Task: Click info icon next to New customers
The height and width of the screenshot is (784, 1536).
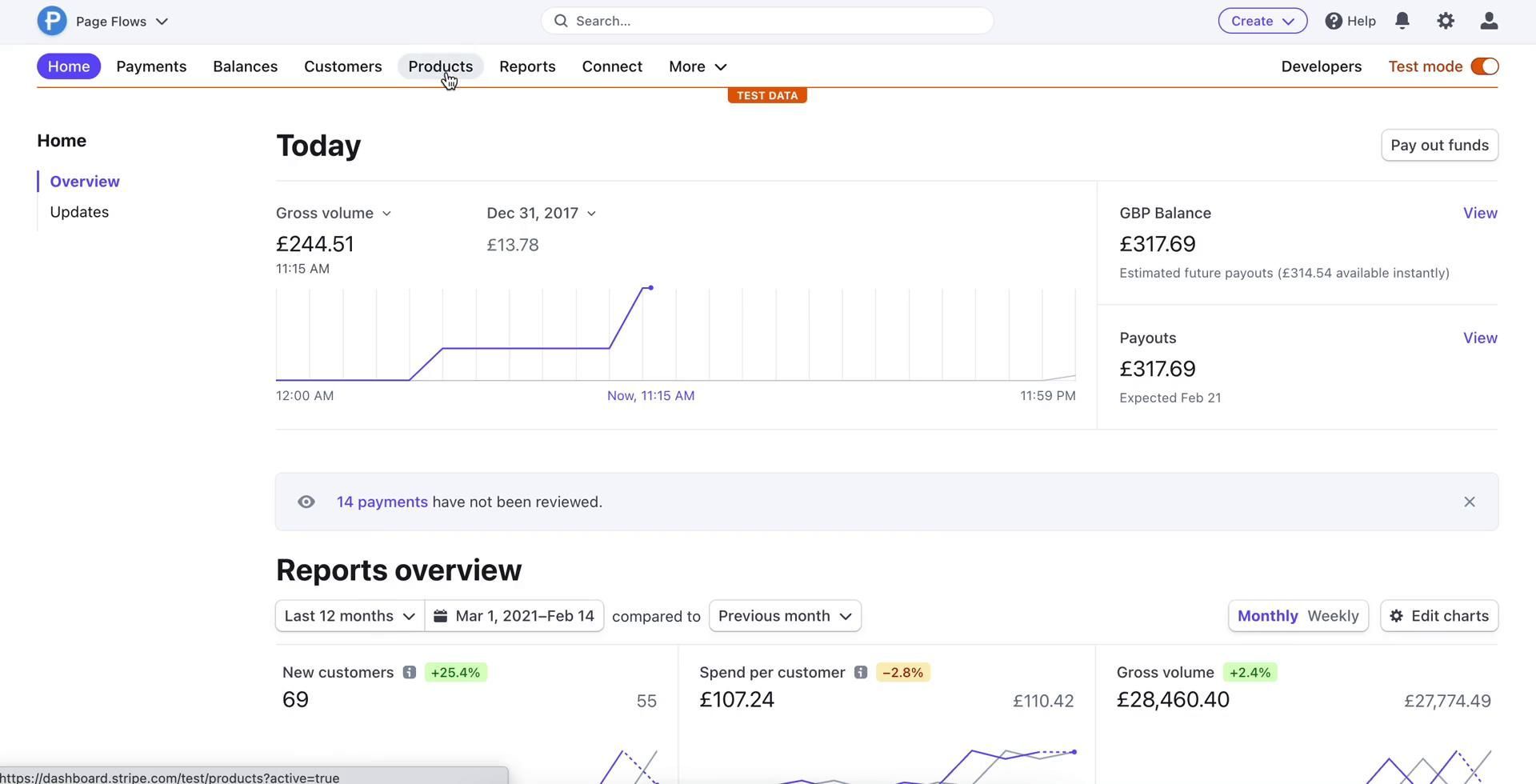Action: (x=409, y=673)
